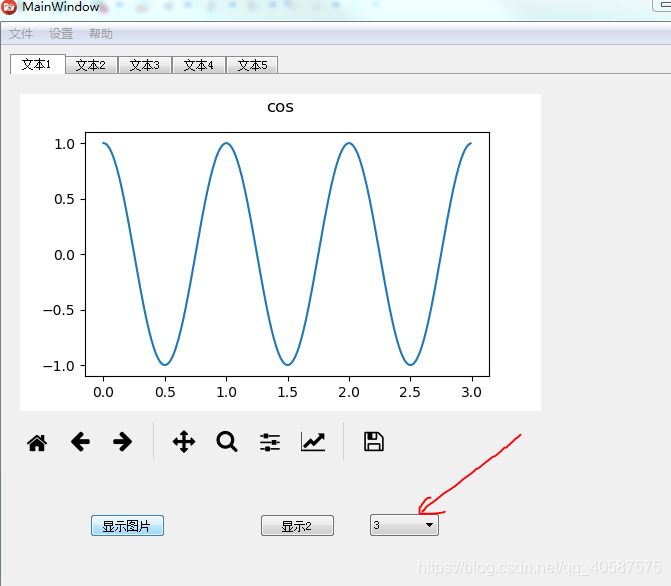The height and width of the screenshot is (586, 671).
Task: Click the x-axis label 2.0
Action: 349,392
